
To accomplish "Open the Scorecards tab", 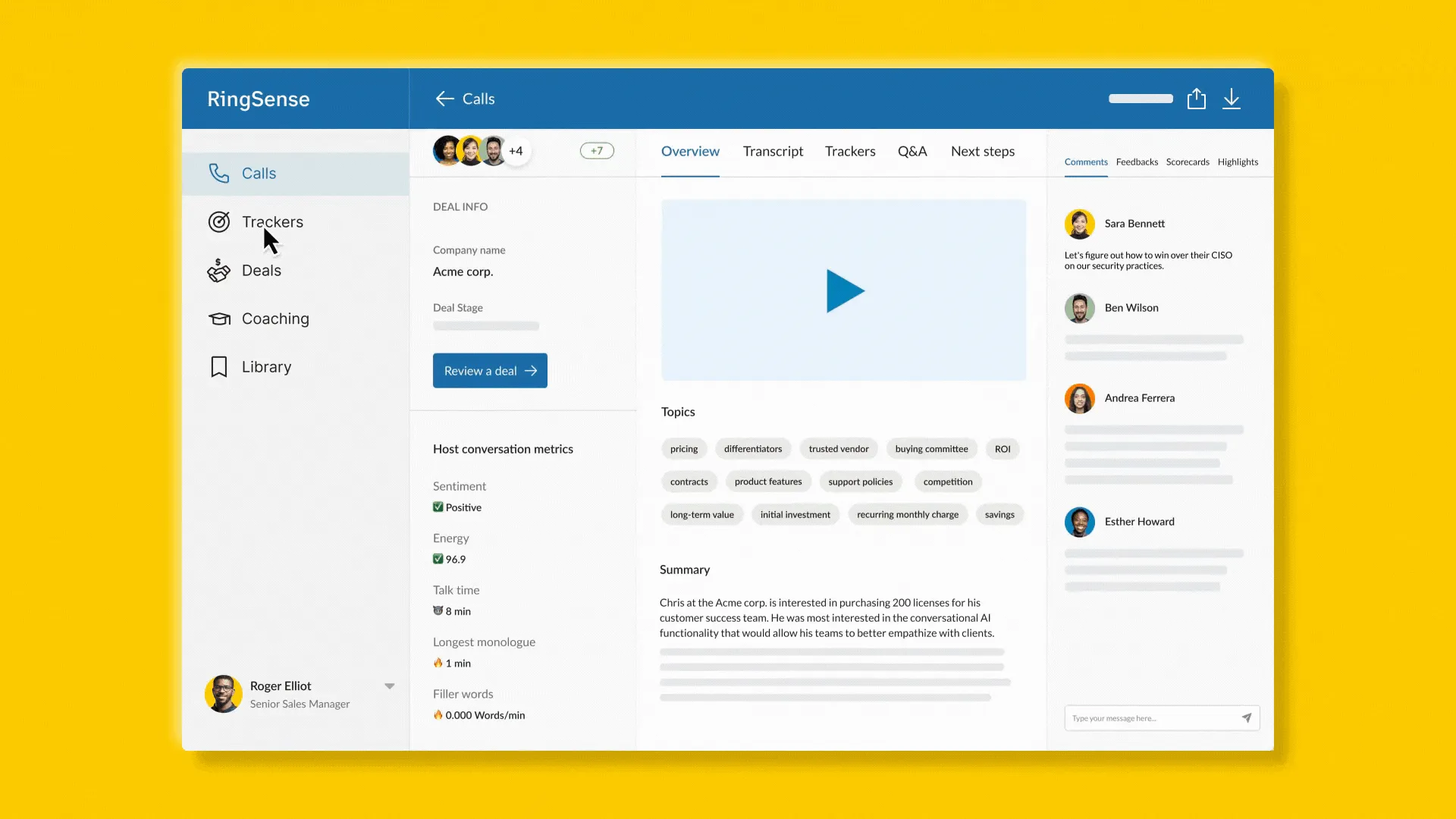I will (x=1187, y=162).
